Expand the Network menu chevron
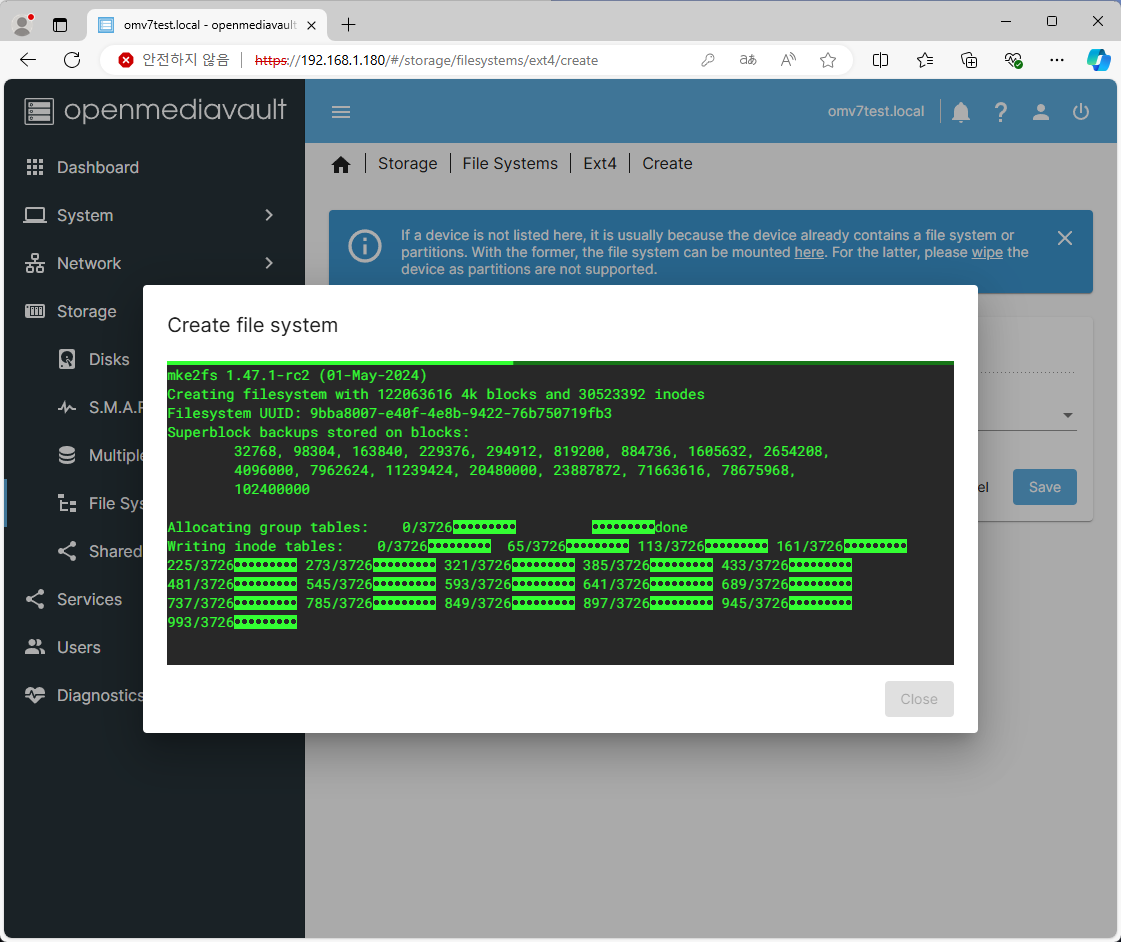 click(x=269, y=263)
